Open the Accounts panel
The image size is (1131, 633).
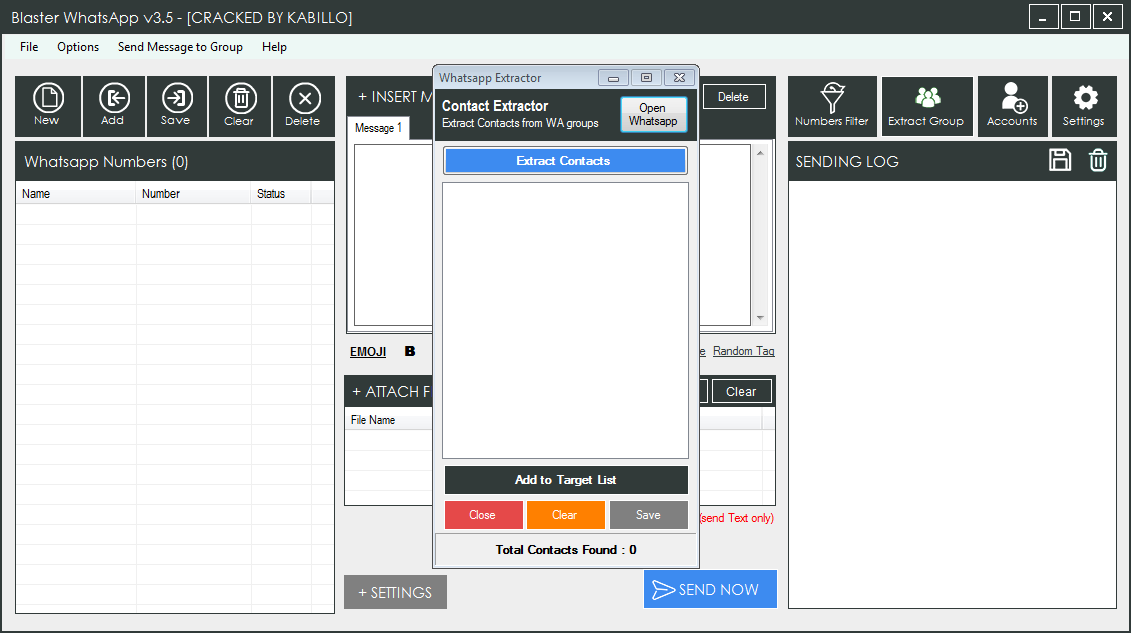coord(1013,106)
